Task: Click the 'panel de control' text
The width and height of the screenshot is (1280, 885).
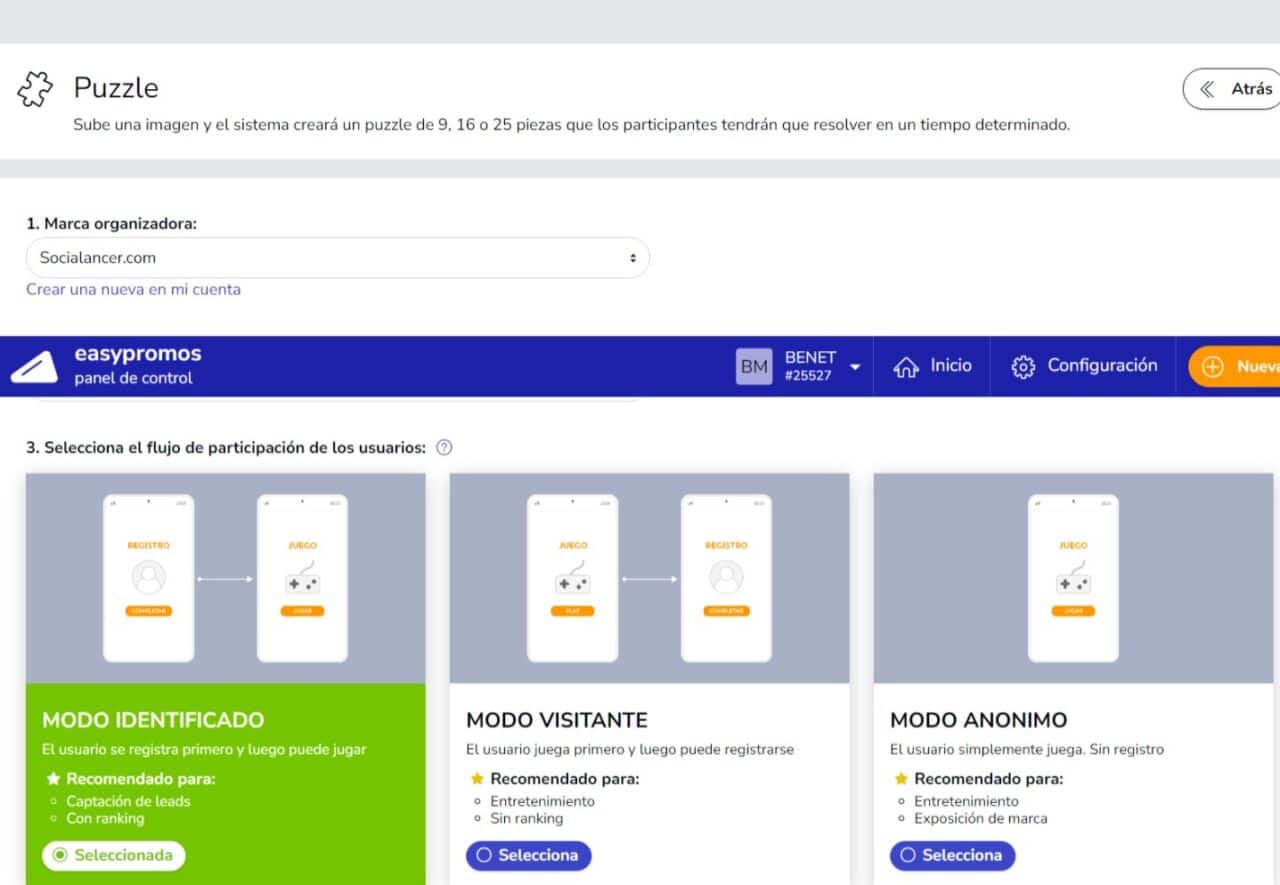Action: (133, 378)
